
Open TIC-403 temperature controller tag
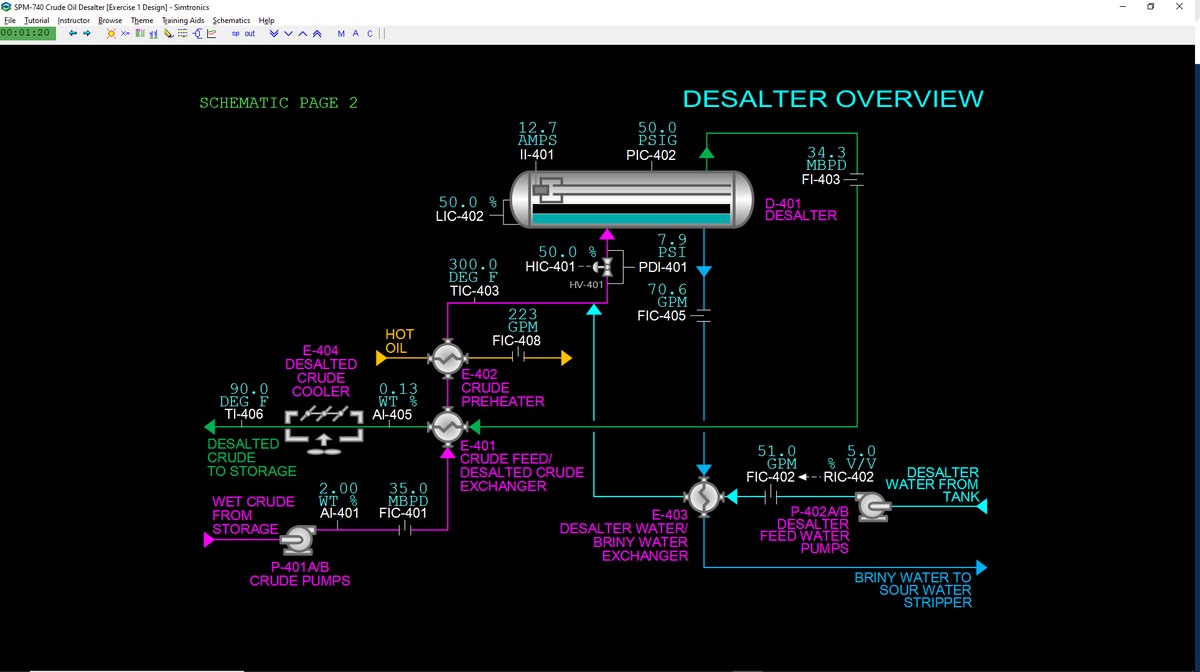(x=475, y=291)
